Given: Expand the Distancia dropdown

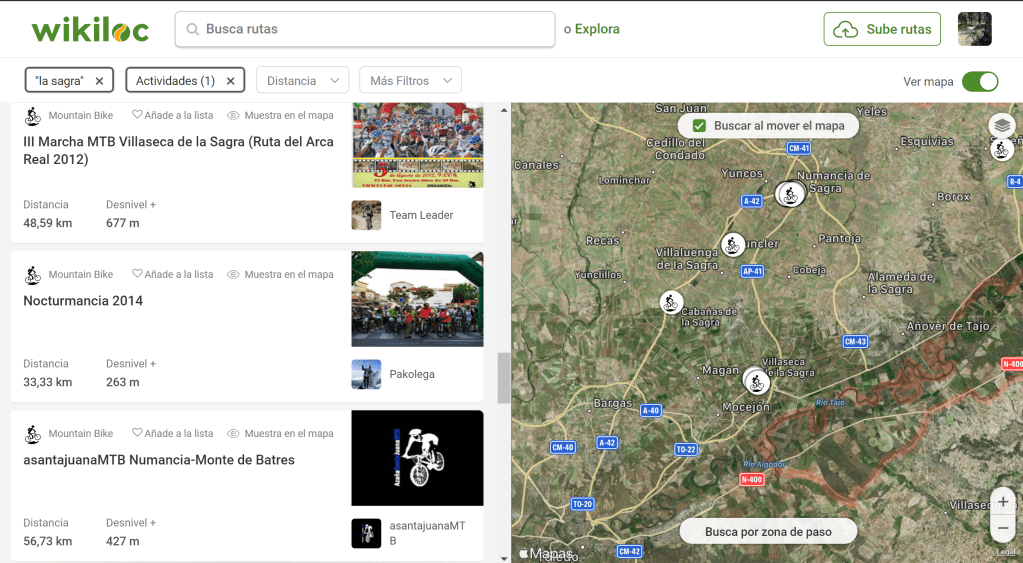Looking at the screenshot, I should (x=302, y=81).
